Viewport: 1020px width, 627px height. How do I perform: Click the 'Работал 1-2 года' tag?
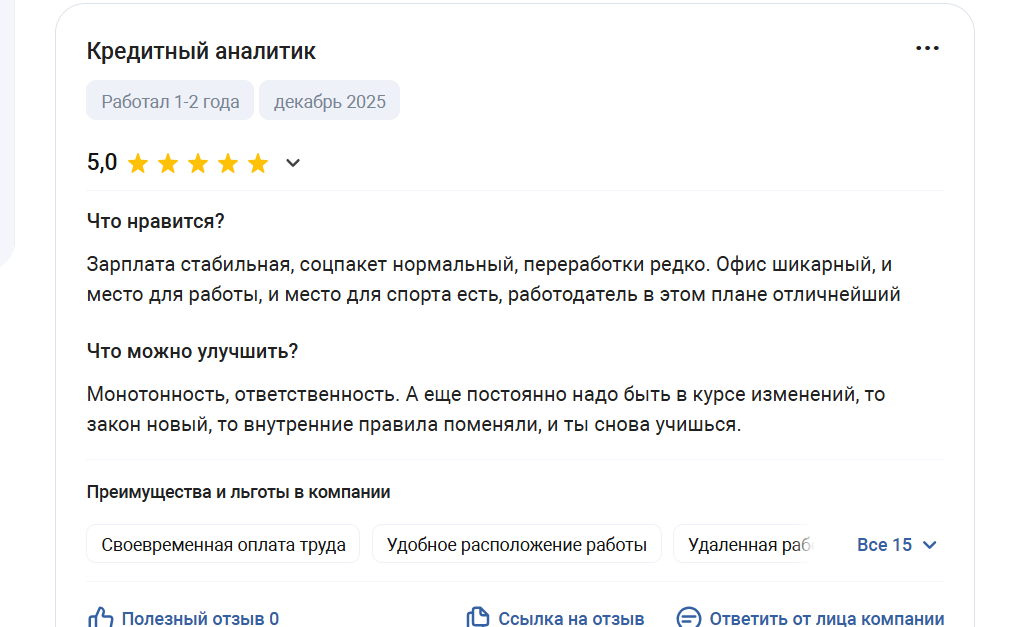(x=170, y=101)
